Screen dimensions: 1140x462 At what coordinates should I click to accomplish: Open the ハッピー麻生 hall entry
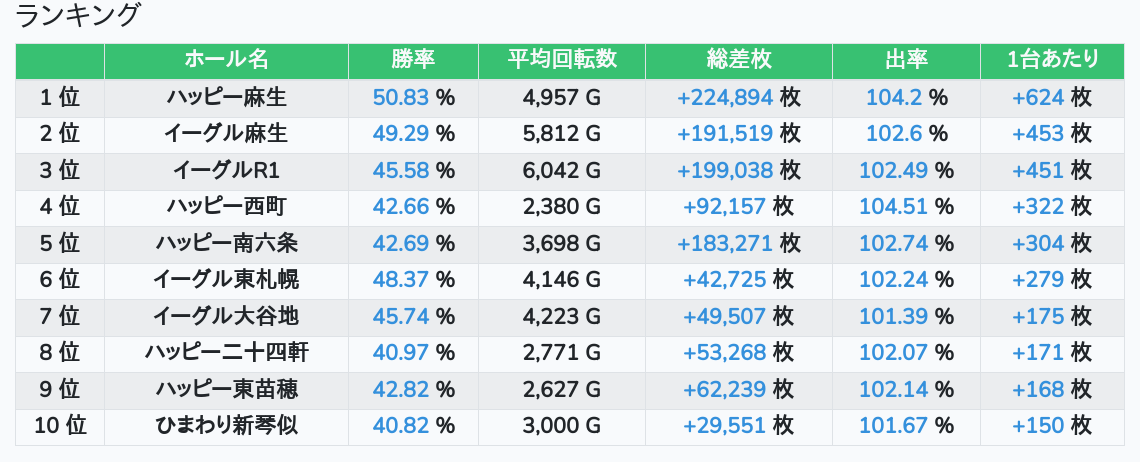226,98
